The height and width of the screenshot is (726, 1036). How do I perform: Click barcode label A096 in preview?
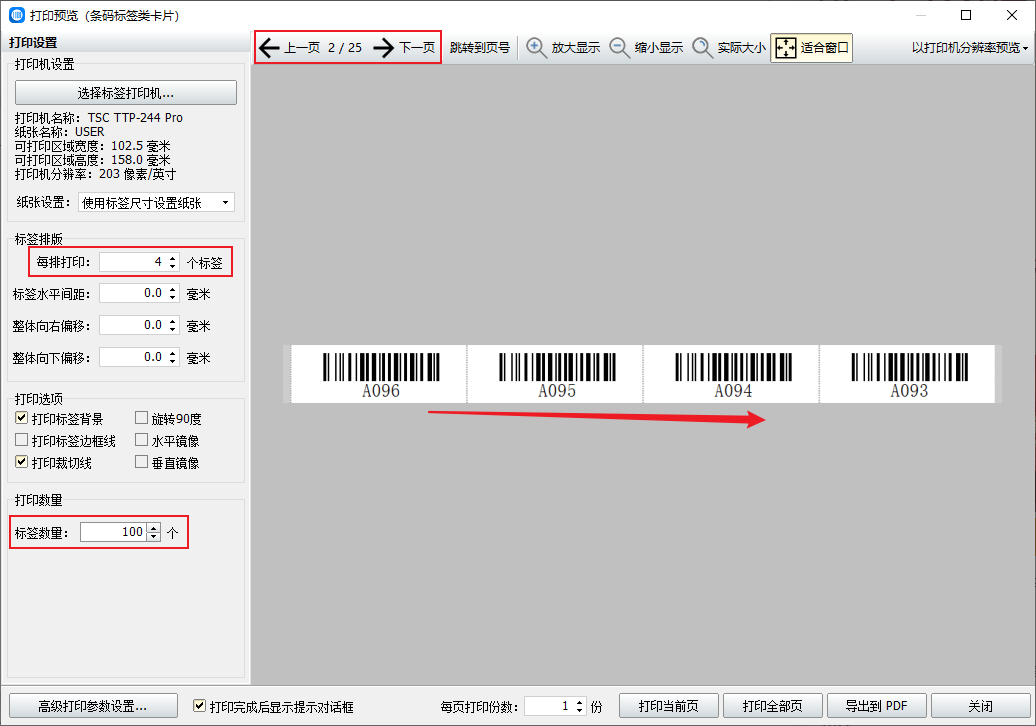tap(379, 374)
